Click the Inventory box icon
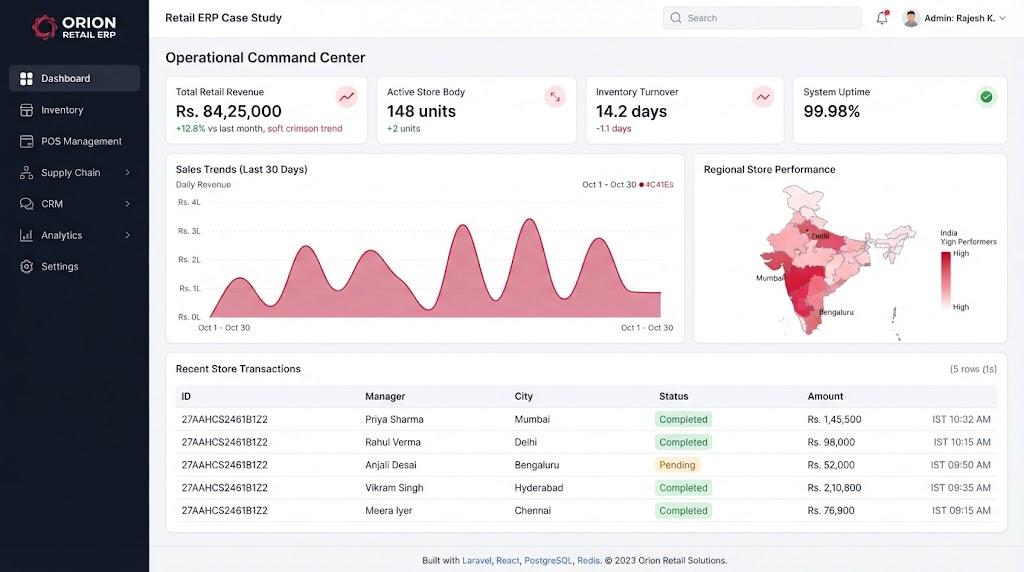The width and height of the screenshot is (1024, 572). pos(26,110)
